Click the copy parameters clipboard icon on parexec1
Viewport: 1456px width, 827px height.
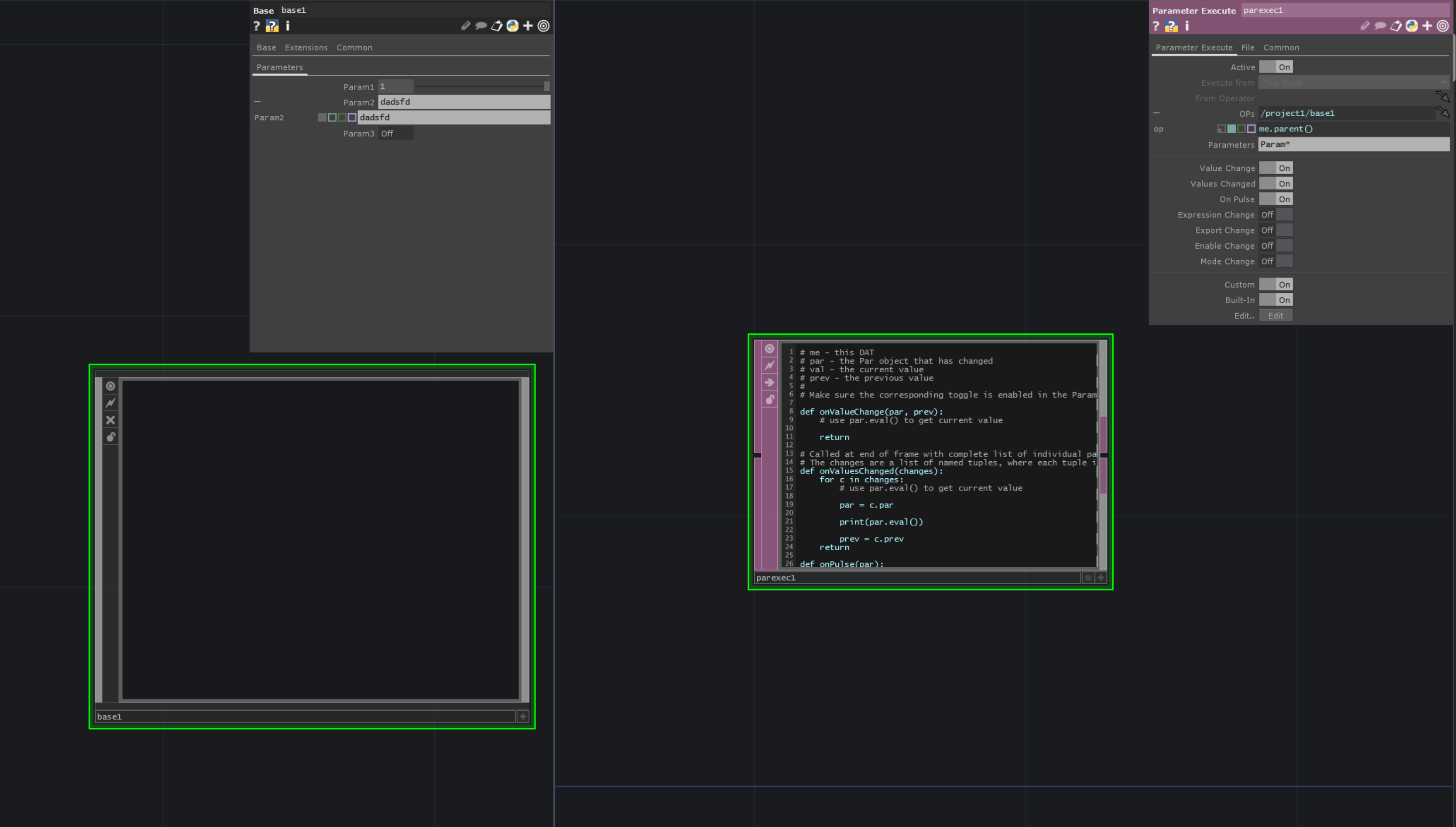point(1396,26)
